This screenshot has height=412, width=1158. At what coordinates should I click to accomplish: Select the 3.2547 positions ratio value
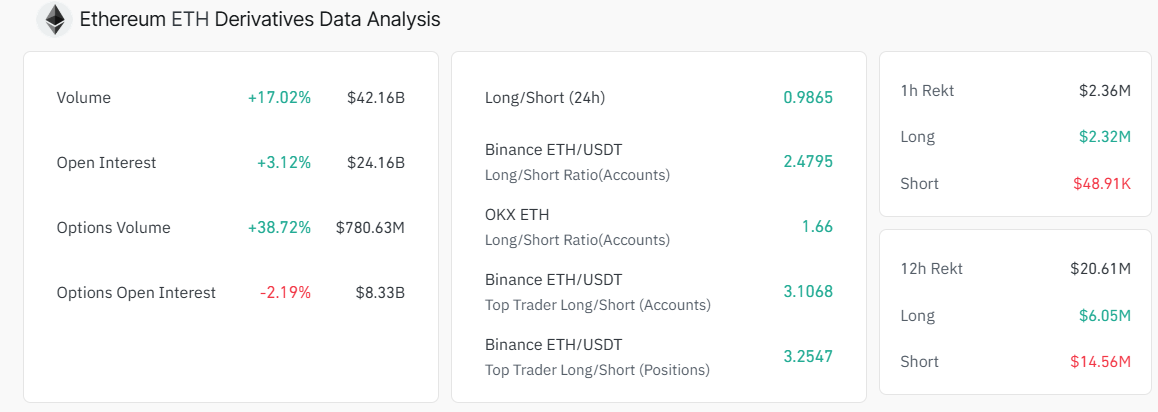pos(808,357)
